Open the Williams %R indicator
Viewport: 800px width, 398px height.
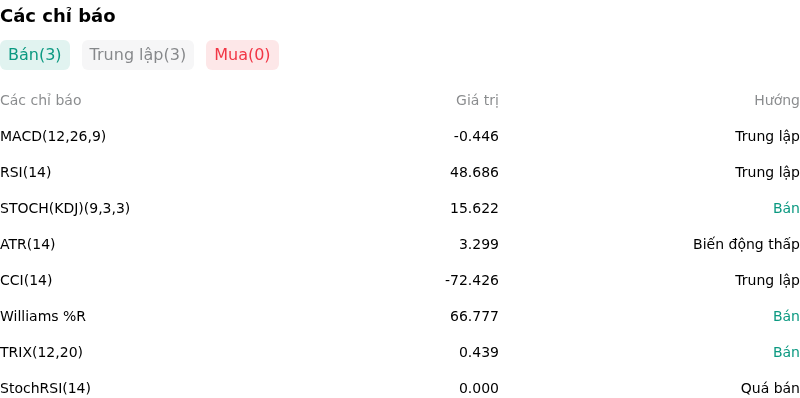[x=43, y=316]
